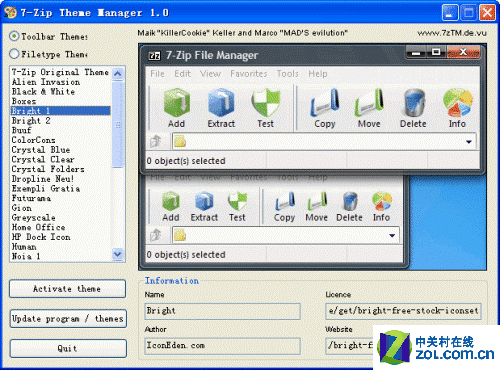Screen dimensions: 500x370
Task: Select Crystal Folders theme
Action: coord(60,169)
